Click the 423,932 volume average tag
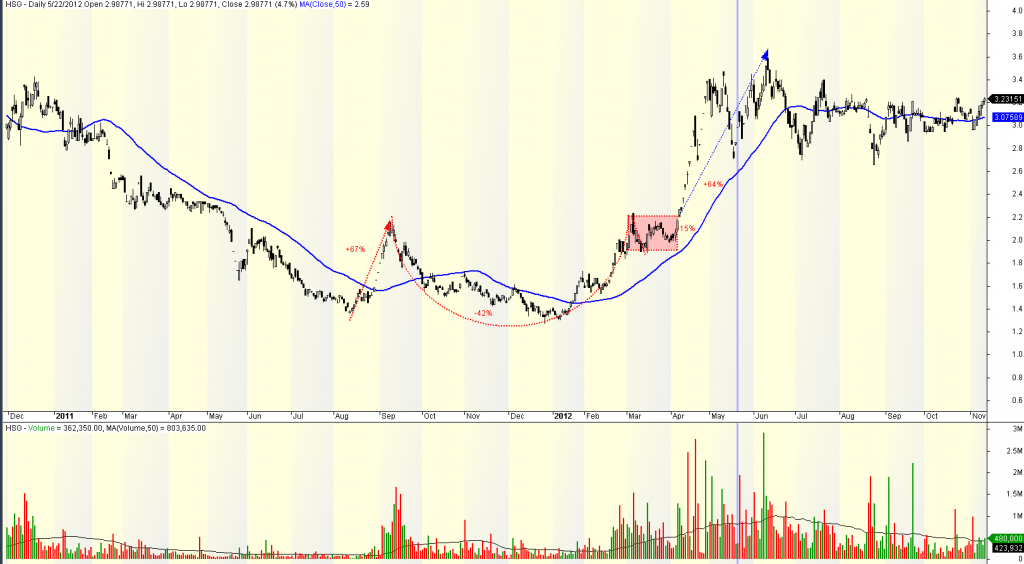 tap(1005, 548)
